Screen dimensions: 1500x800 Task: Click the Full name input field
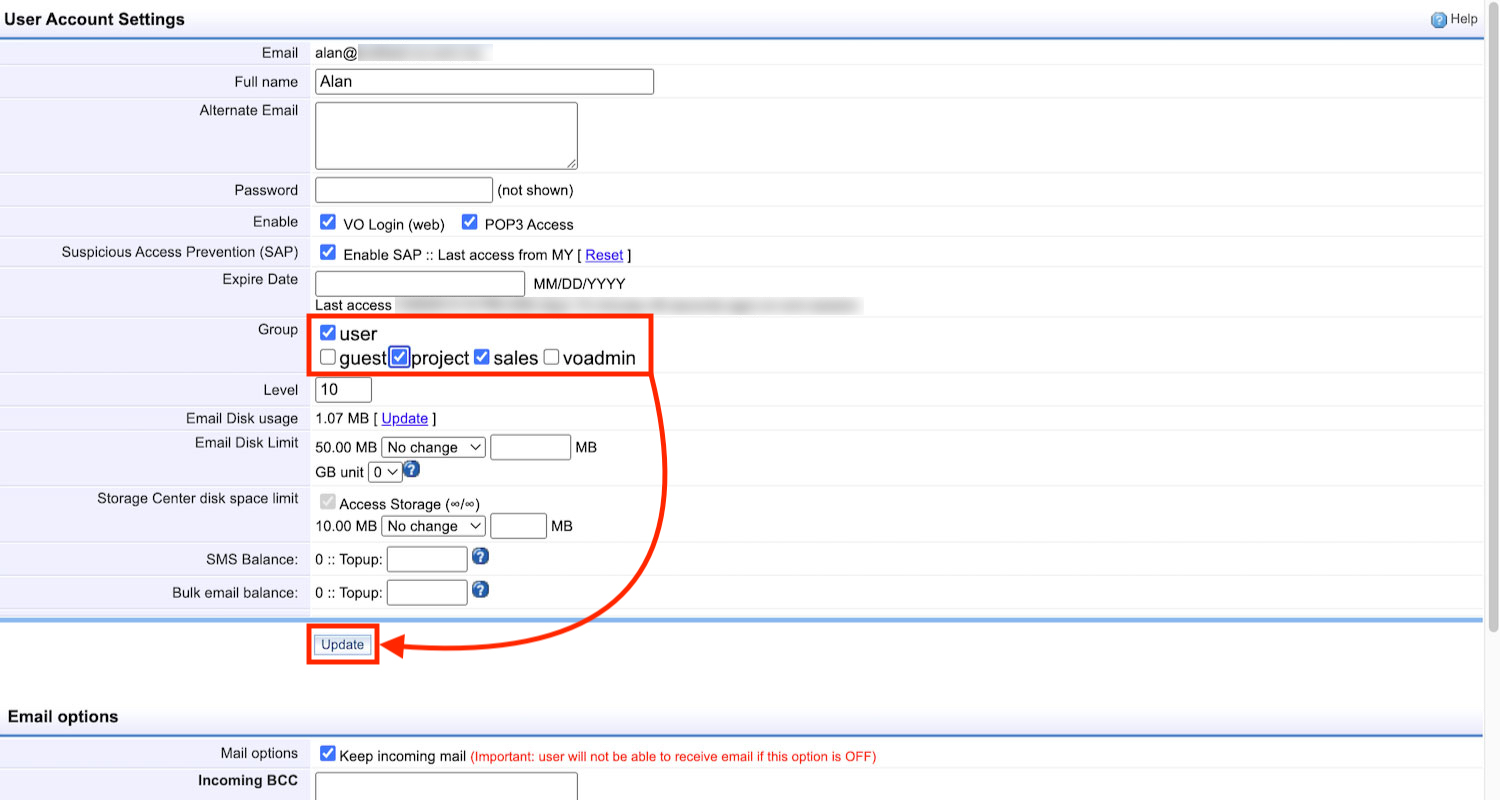point(484,82)
